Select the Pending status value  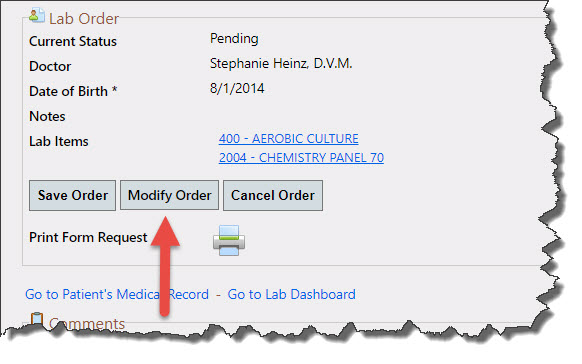(x=234, y=39)
